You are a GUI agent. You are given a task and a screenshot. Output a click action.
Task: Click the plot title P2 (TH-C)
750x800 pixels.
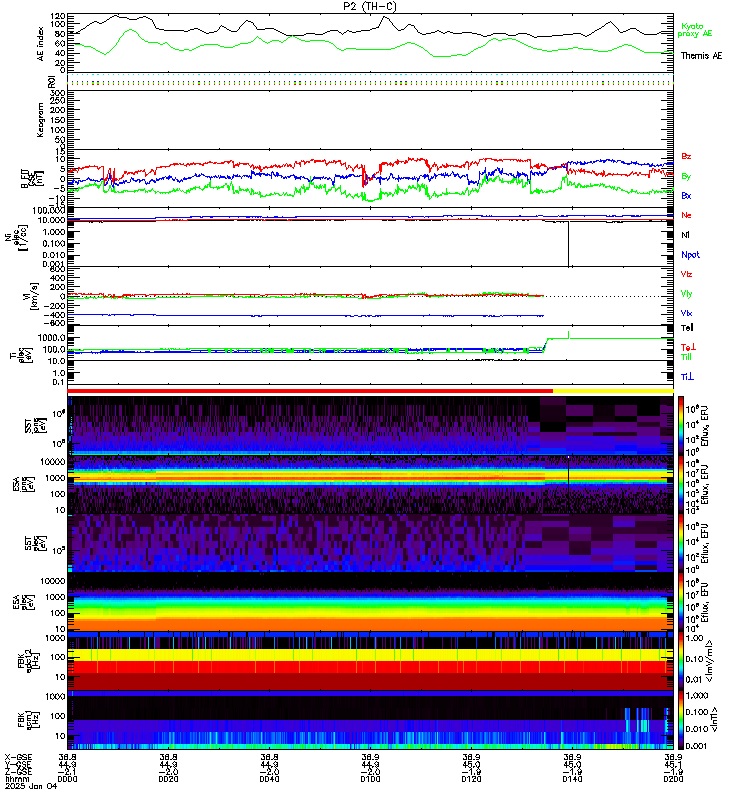point(369,6)
